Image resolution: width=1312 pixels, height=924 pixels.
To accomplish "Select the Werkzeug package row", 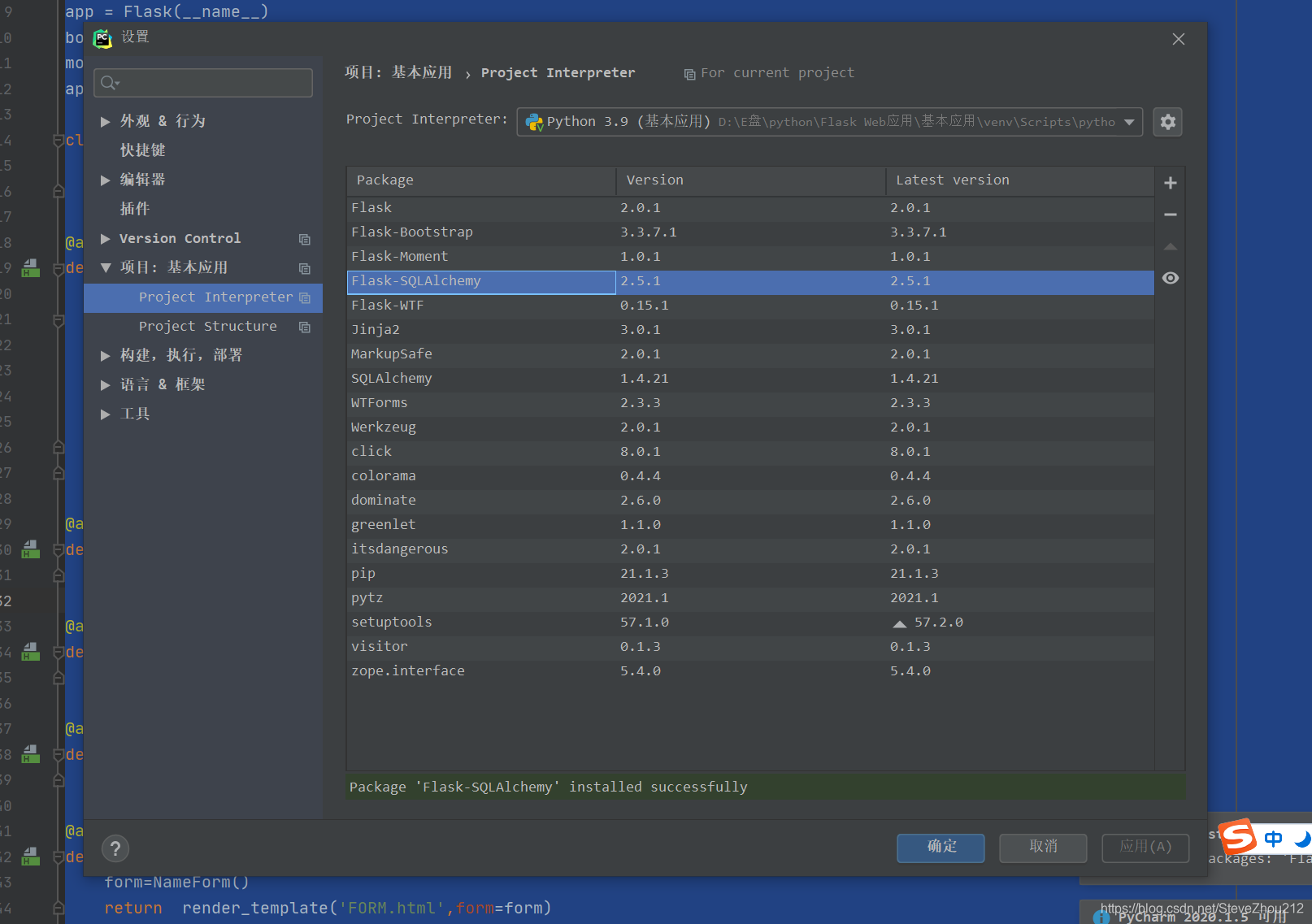I will (750, 427).
